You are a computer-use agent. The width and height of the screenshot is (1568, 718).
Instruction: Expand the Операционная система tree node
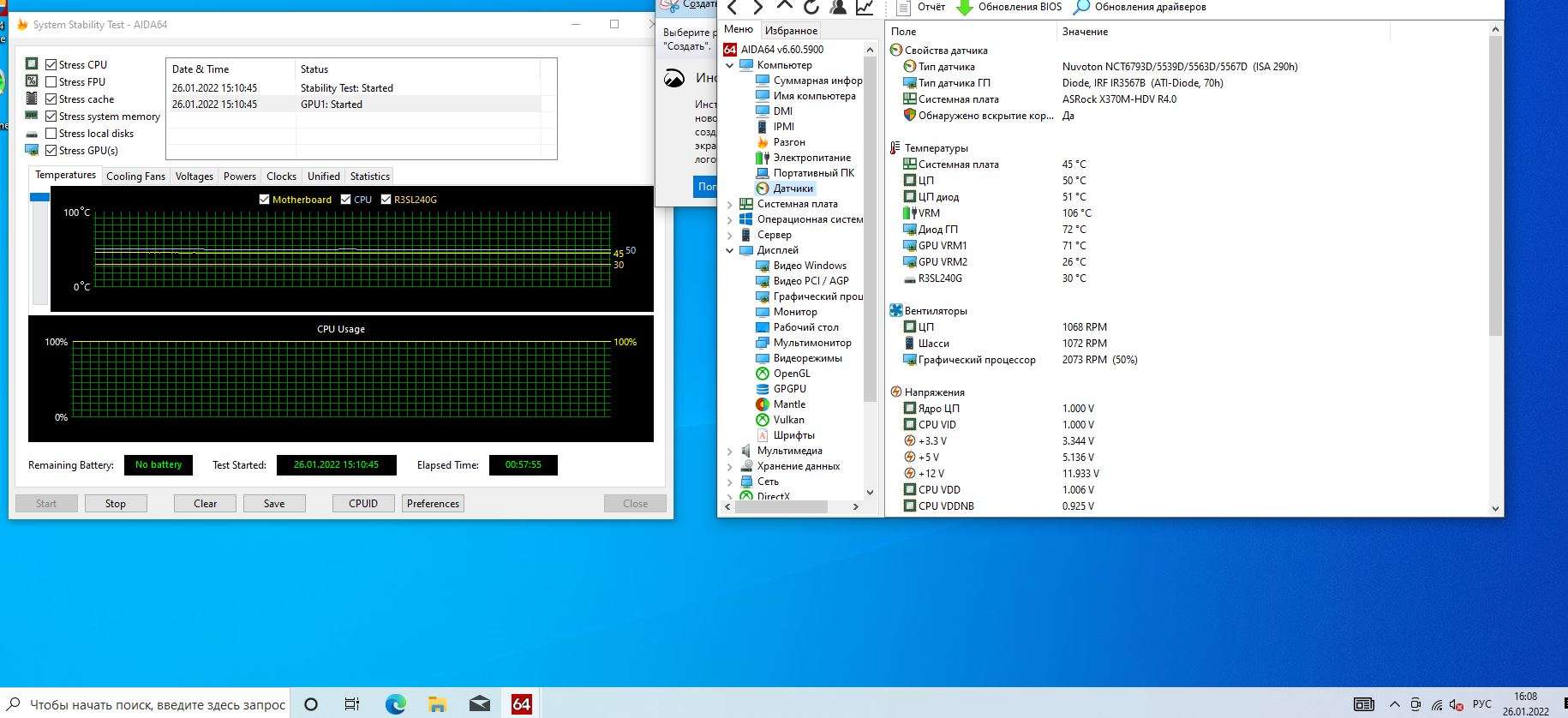pos(730,219)
